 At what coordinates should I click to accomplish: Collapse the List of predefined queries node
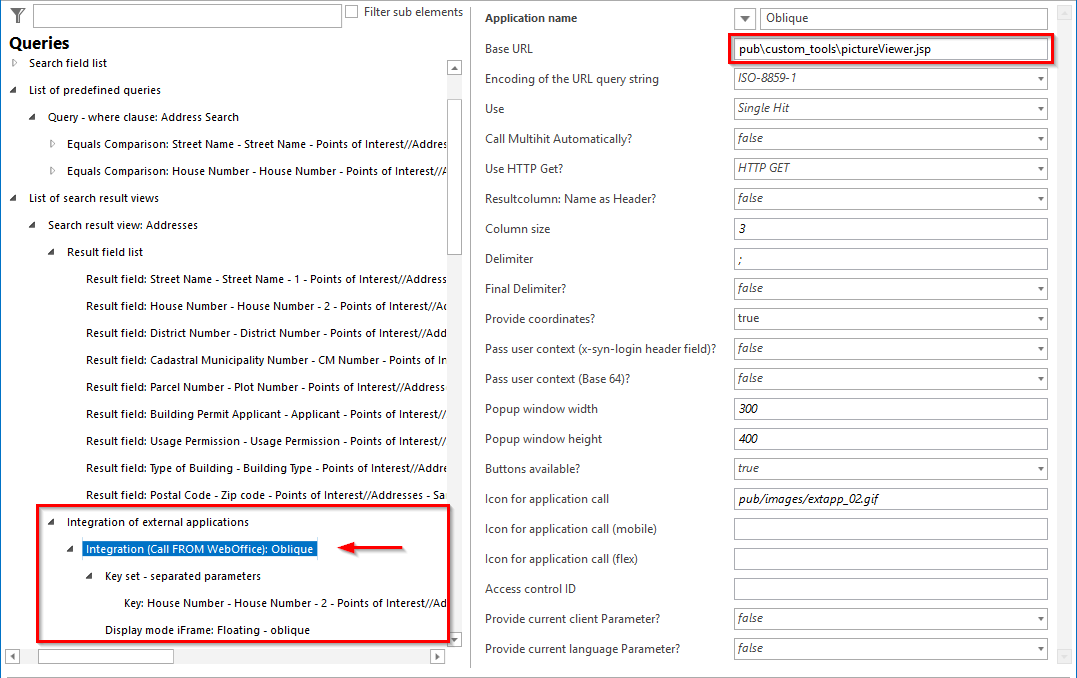pos(12,90)
